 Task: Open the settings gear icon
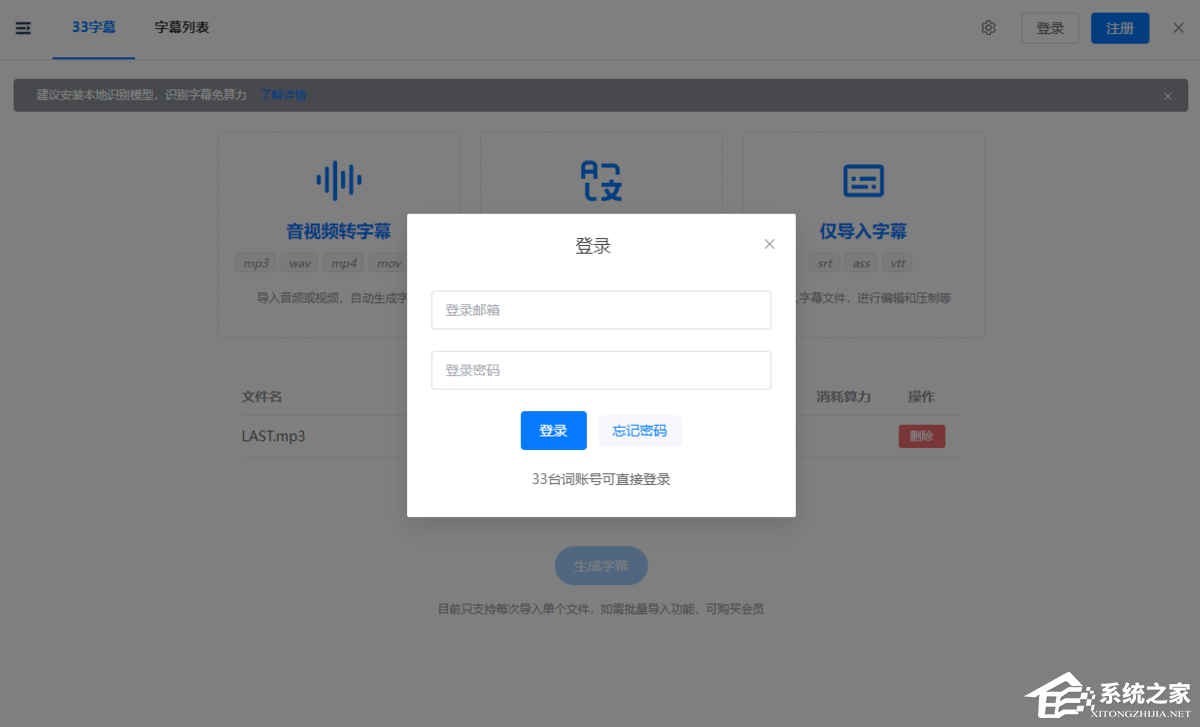(x=988, y=28)
